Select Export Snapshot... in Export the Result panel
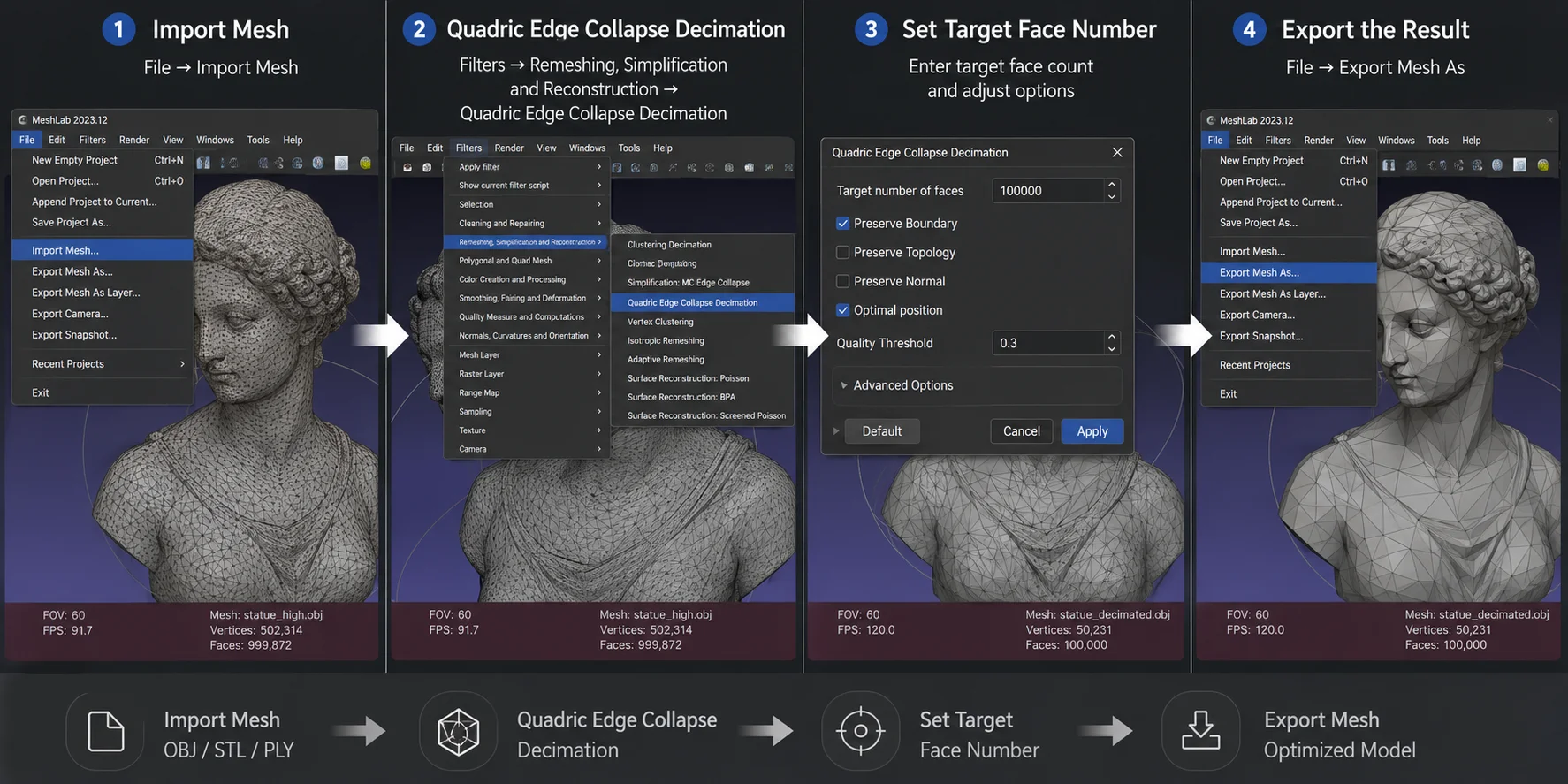1568x784 pixels. 1289,336
